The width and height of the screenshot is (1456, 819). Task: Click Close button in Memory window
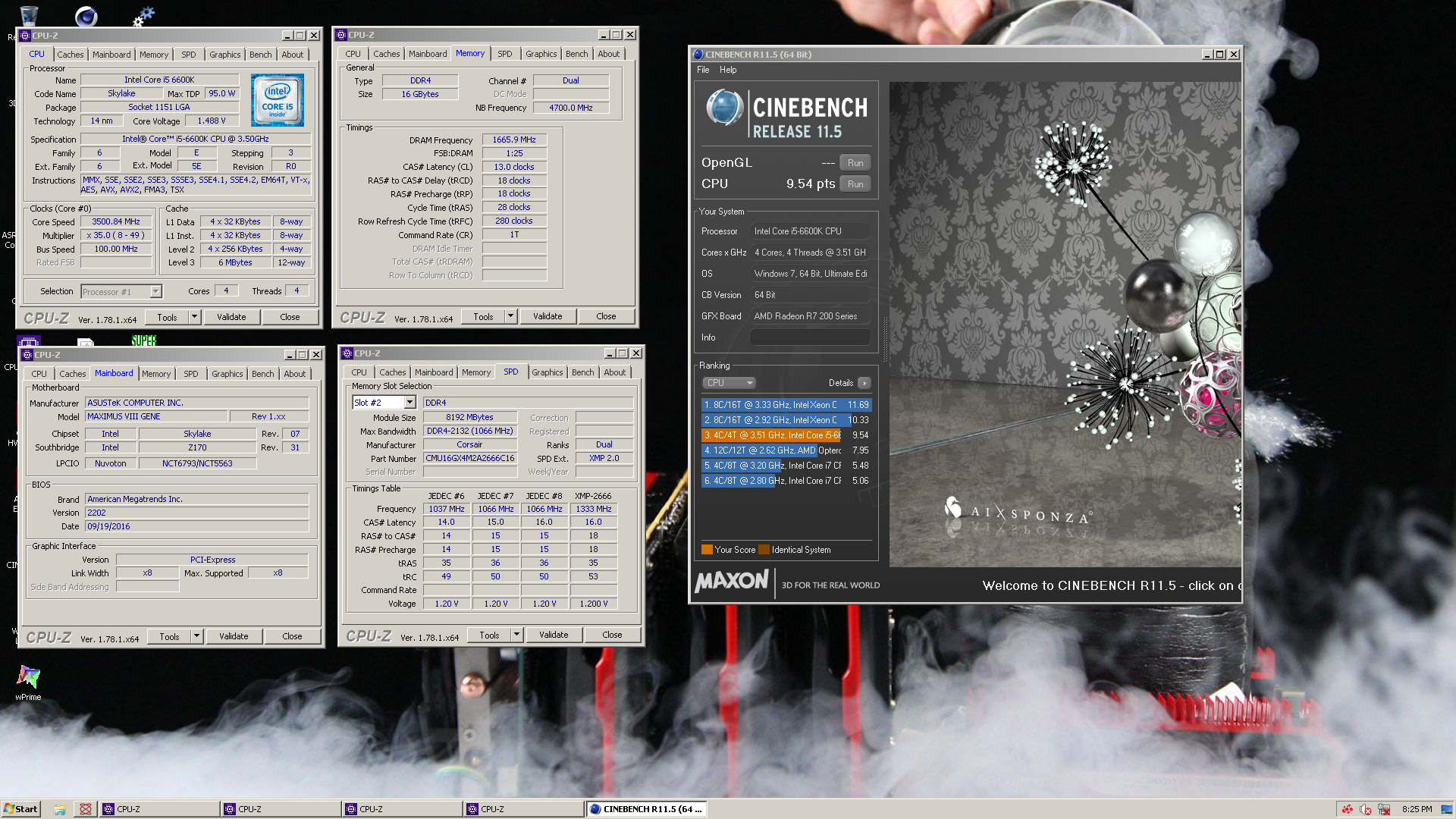coord(606,317)
